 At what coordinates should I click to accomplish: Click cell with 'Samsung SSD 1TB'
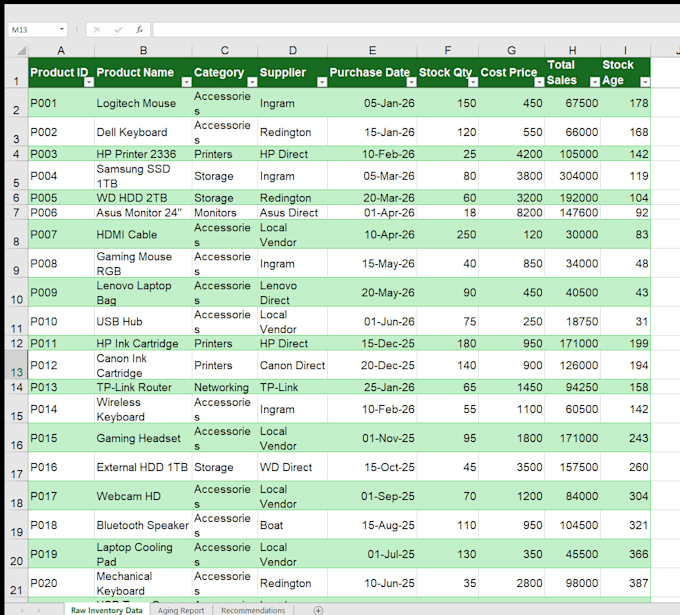pos(143,176)
